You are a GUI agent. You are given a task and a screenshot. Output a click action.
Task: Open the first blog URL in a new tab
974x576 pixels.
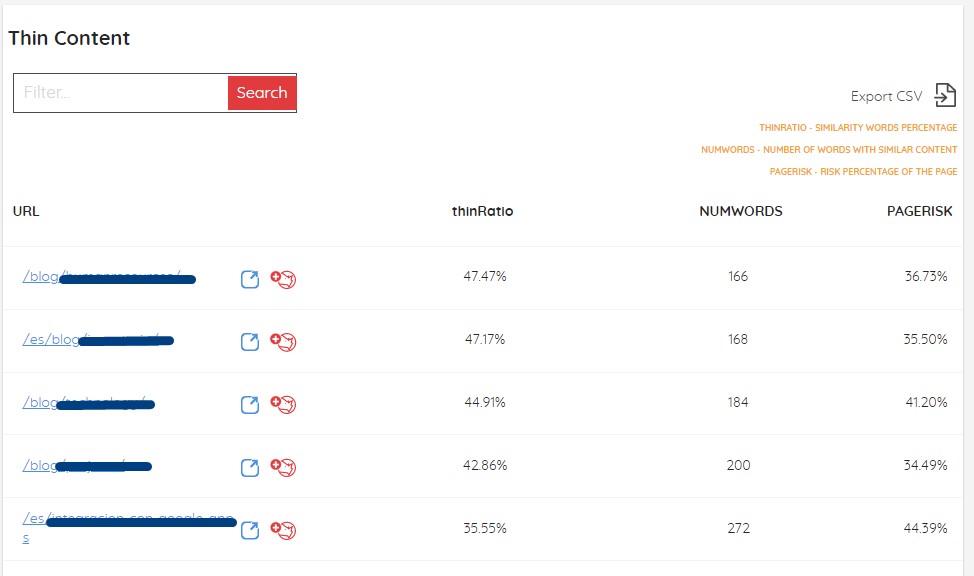click(249, 279)
